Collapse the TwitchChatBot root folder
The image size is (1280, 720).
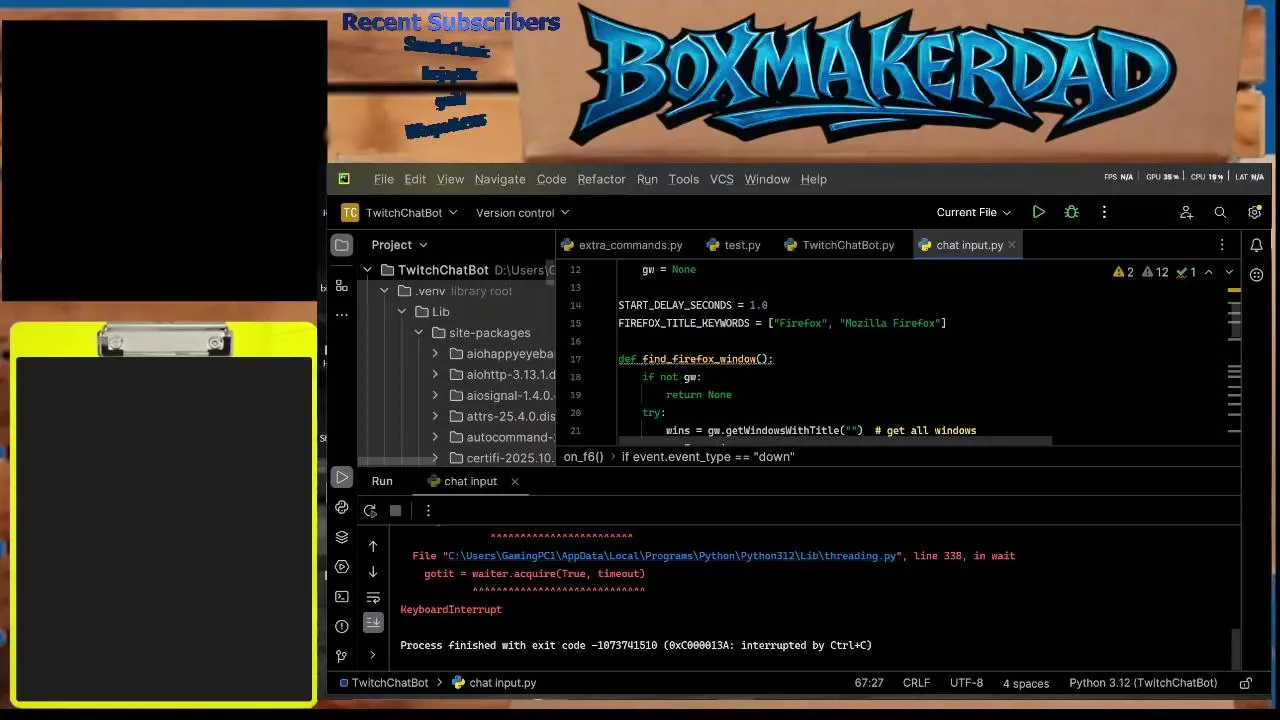point(367,270)
